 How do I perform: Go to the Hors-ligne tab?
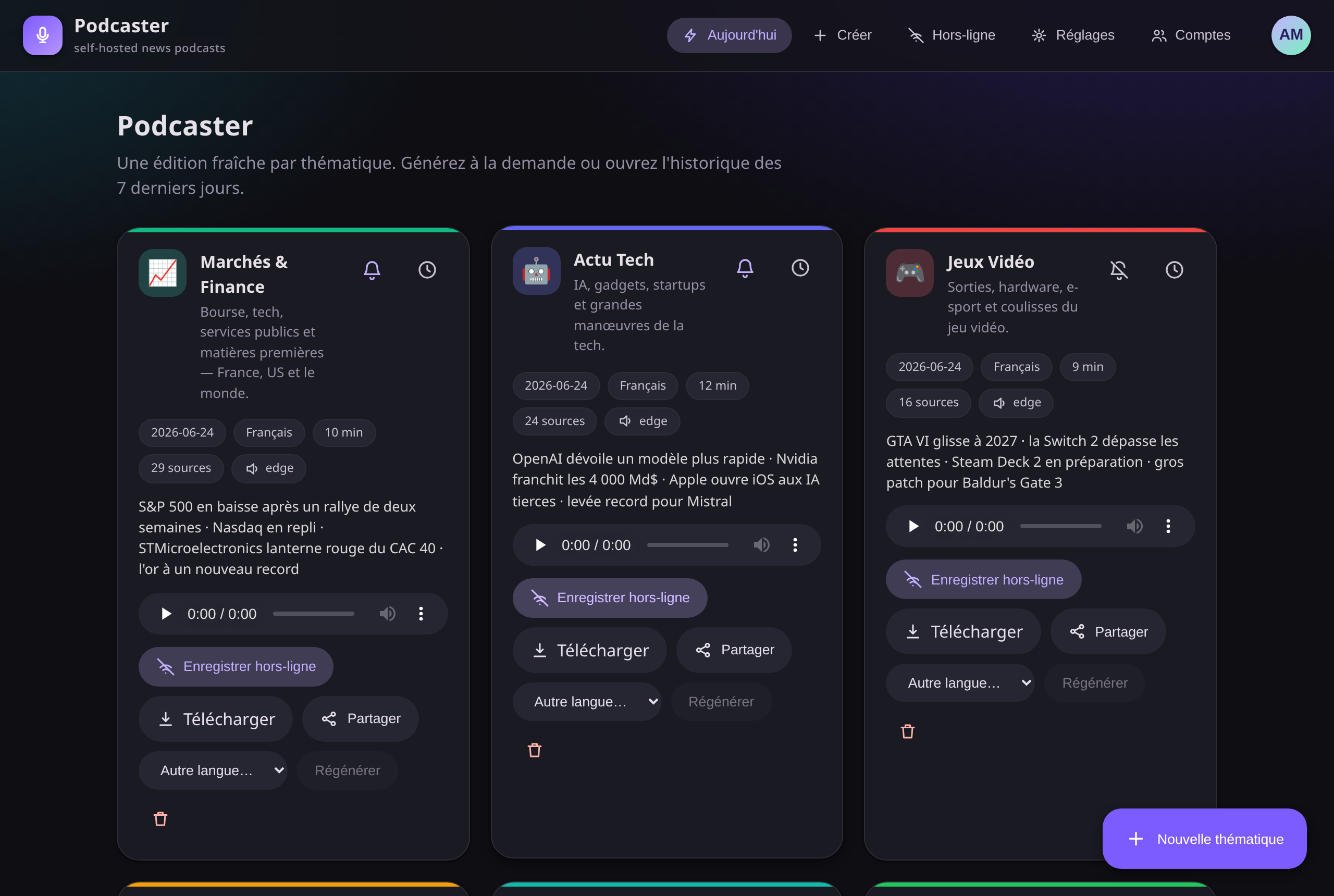coord(952,35)
